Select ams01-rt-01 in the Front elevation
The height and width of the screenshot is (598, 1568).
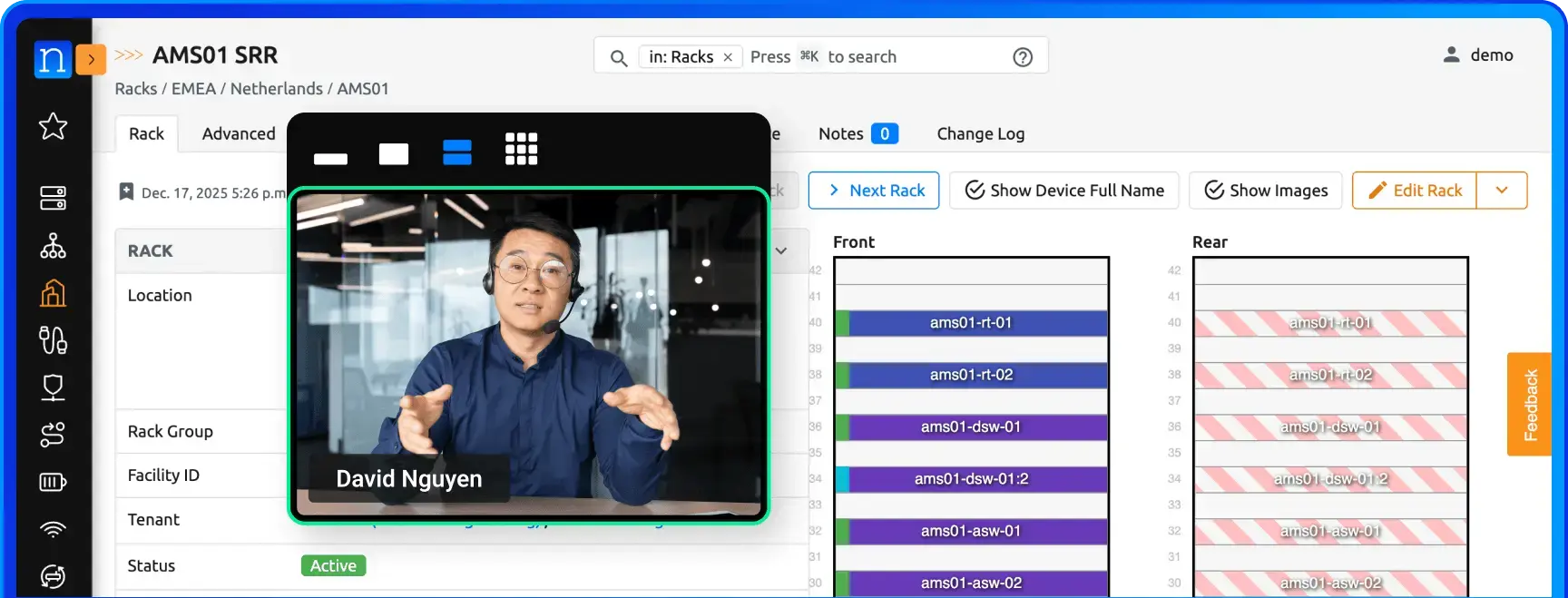pos(971,323)
